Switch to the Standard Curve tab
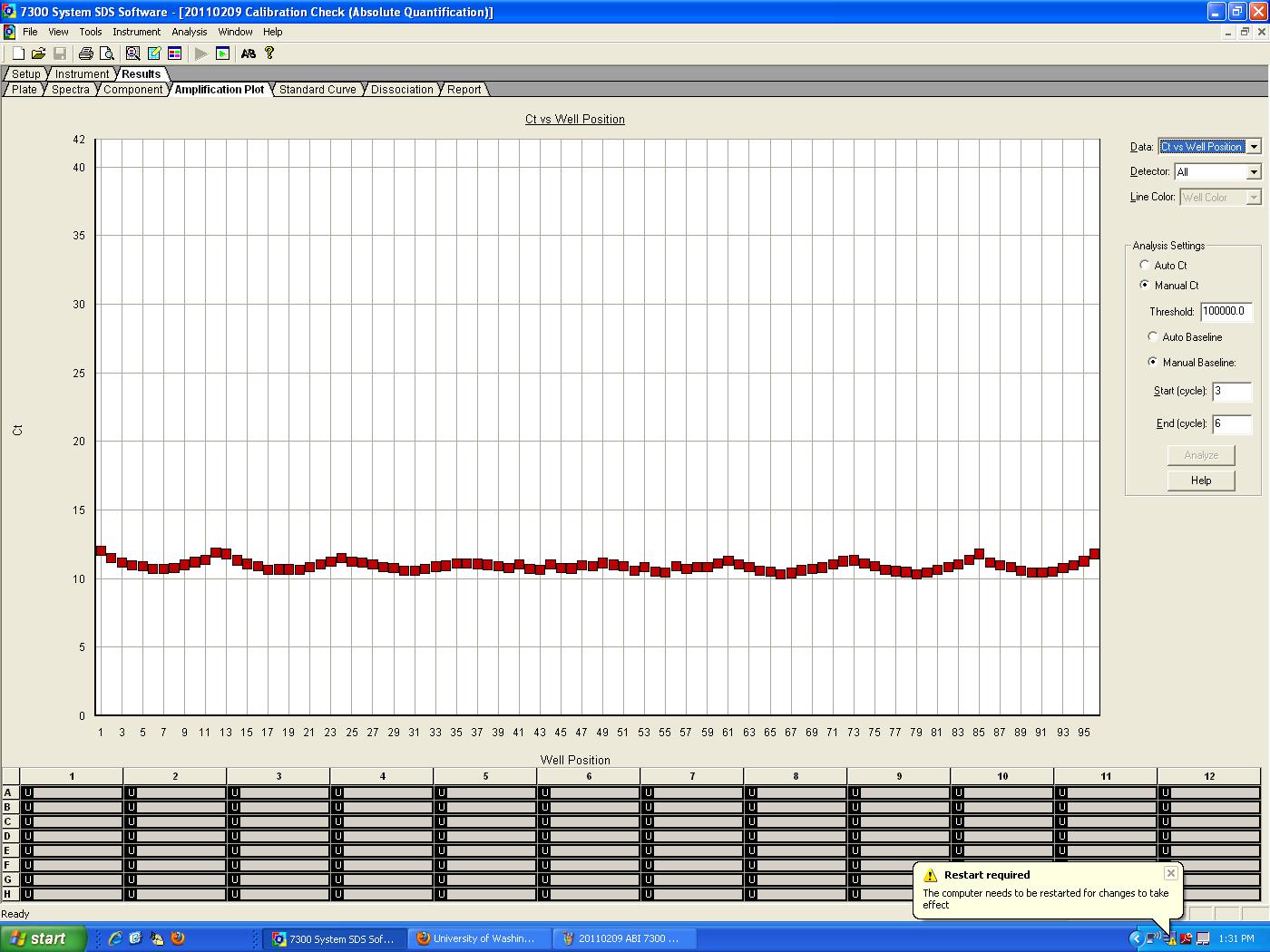 pyautogui.click(x=317, y=90)
